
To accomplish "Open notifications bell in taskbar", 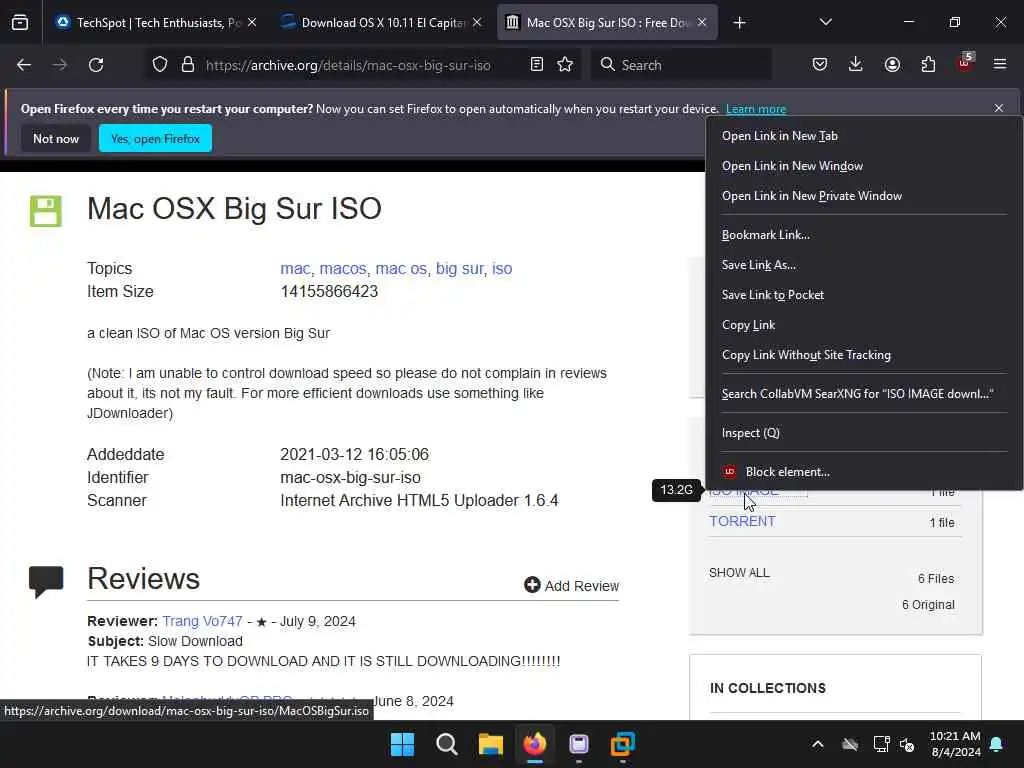I will click(997, 744).
